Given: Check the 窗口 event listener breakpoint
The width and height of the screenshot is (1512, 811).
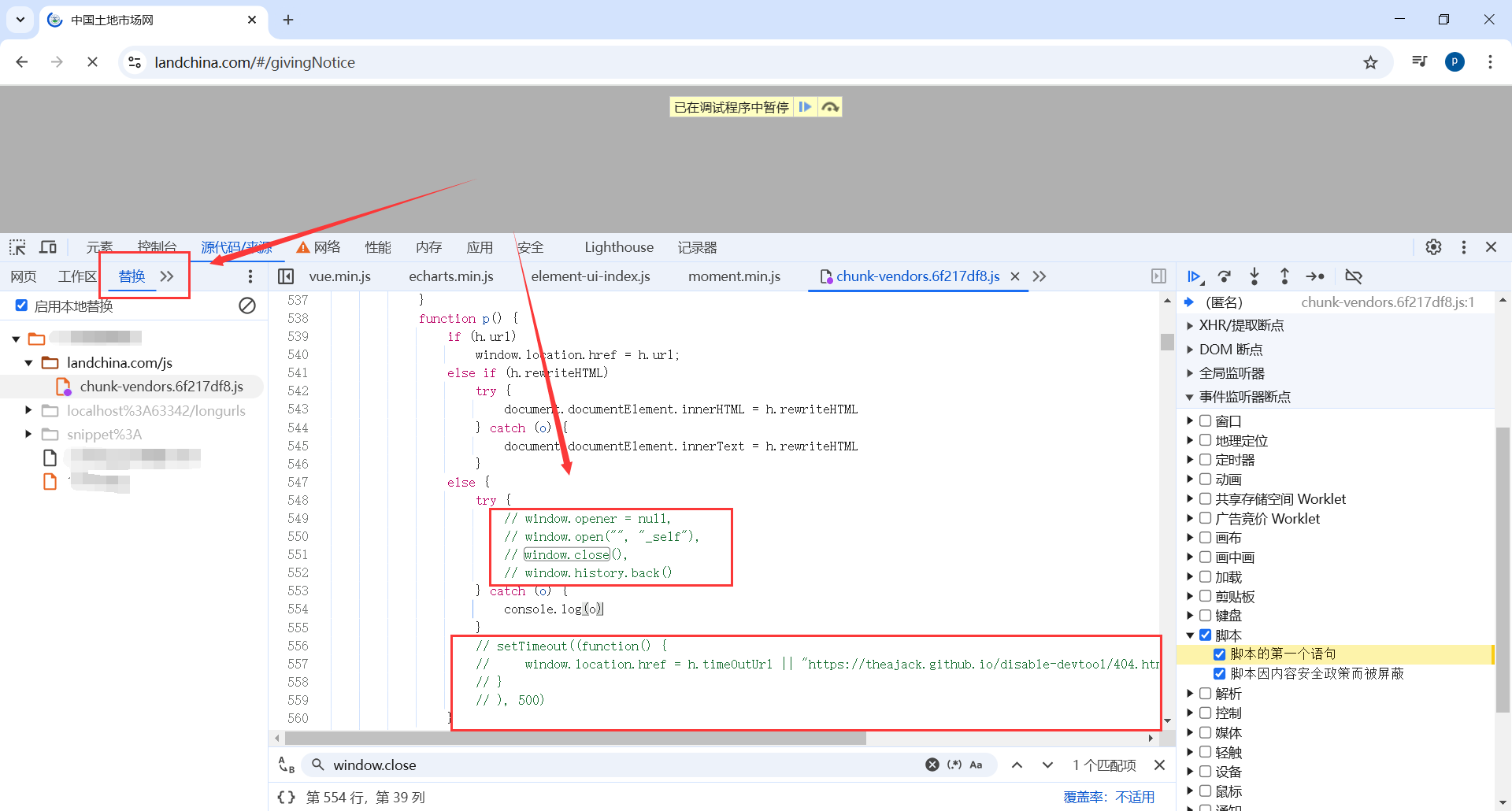Looking at the screenshot, I should 1205,421.
